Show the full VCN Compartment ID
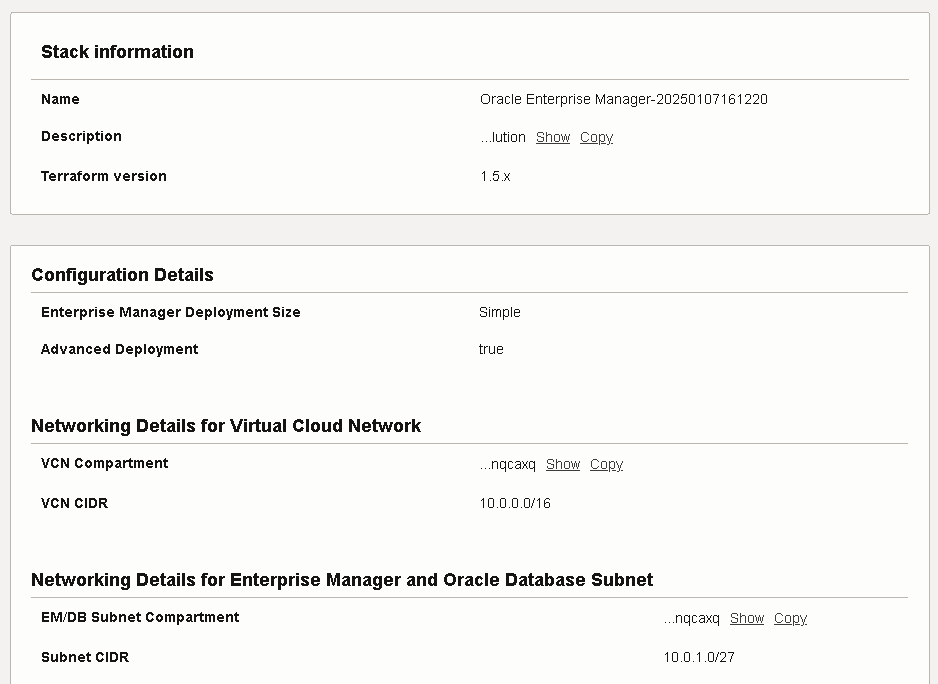 (562, 465)
